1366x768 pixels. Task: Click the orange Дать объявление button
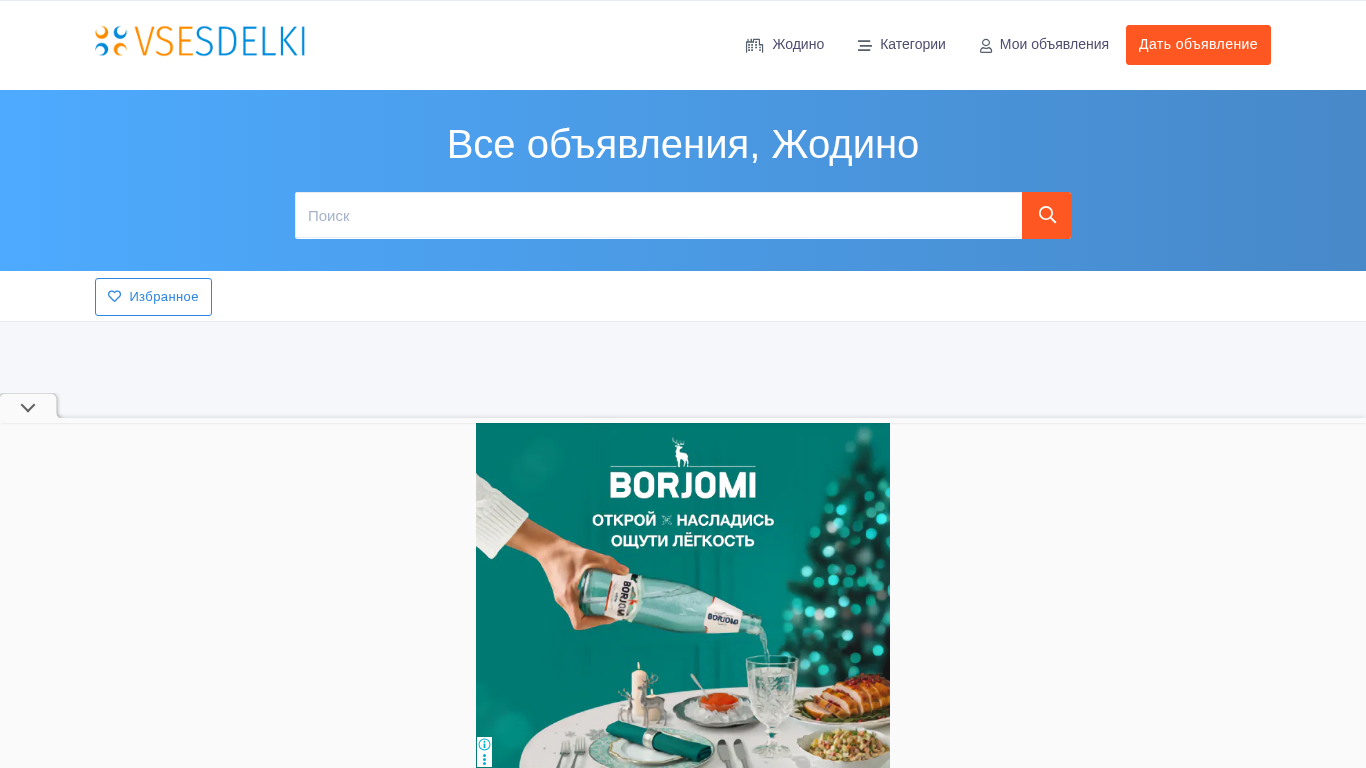click(1198, 45)
